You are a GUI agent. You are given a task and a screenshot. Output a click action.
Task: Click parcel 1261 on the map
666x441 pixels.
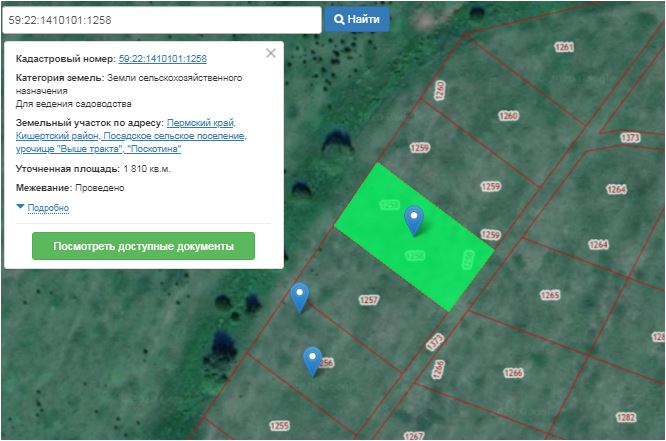[564, 47]
